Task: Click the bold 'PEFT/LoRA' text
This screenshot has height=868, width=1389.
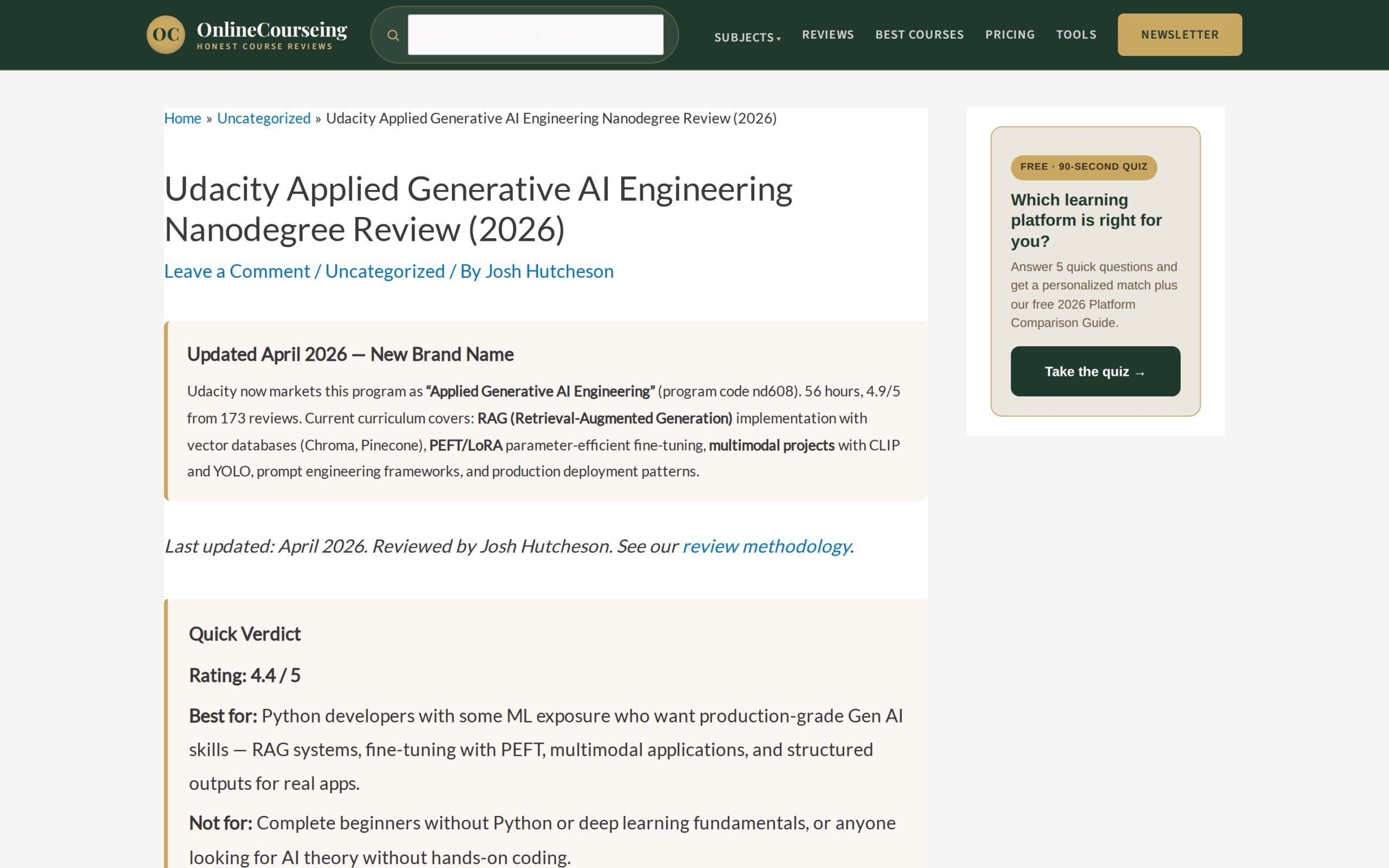Action: [466, 445]
